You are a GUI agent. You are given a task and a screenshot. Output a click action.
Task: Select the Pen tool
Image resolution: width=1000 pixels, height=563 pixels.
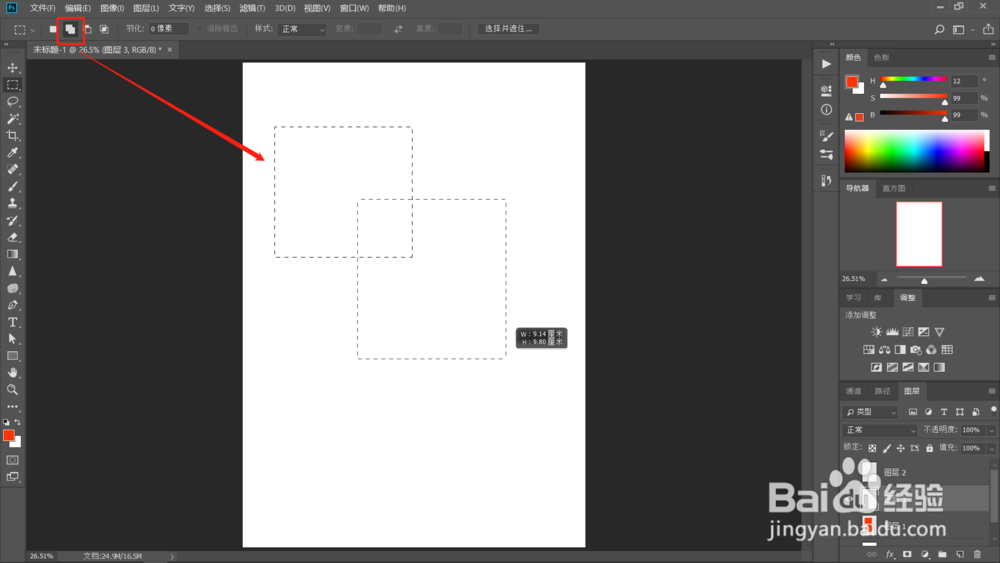12,305
